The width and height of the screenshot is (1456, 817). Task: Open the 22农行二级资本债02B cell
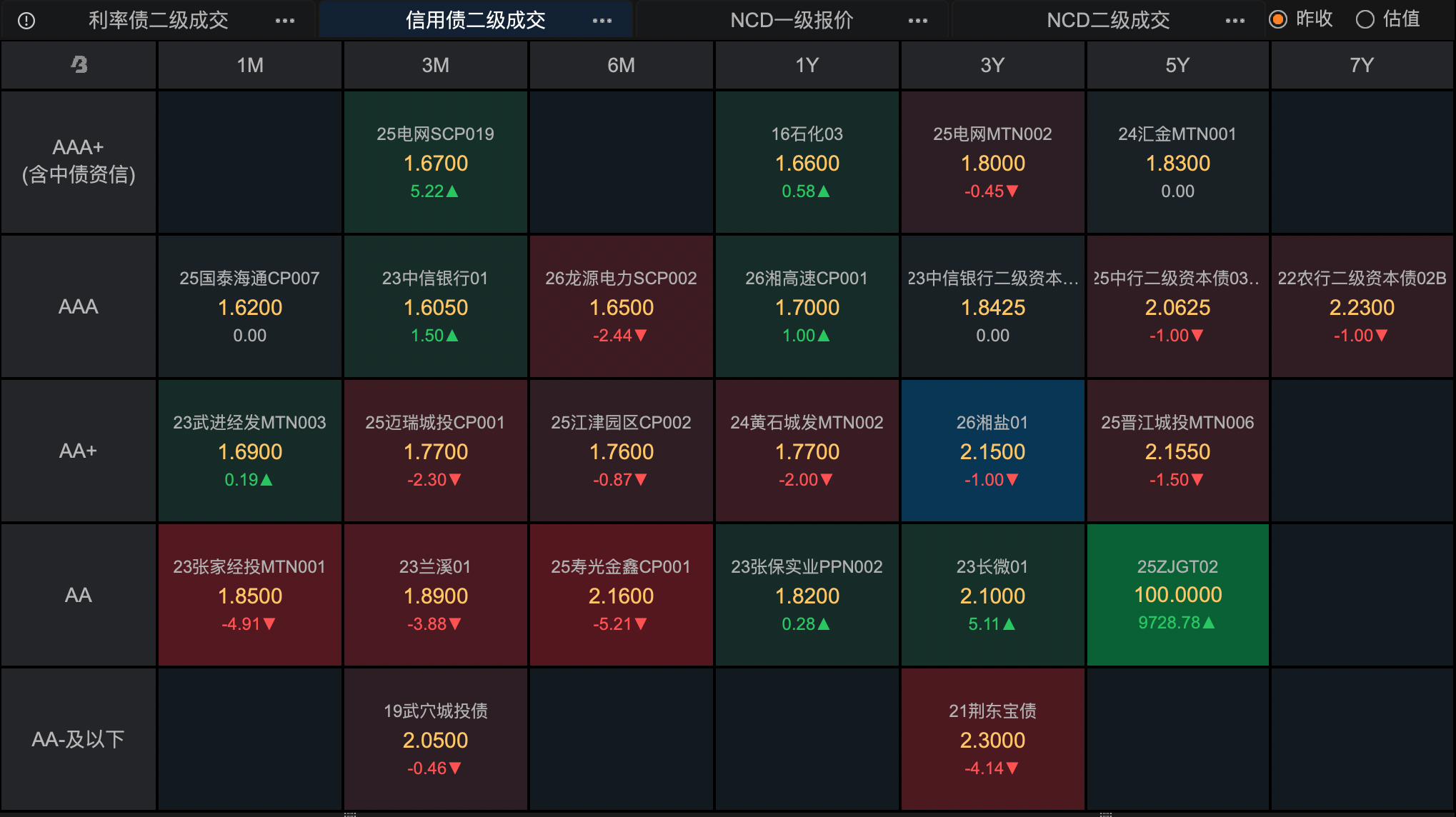[1362, 306]
